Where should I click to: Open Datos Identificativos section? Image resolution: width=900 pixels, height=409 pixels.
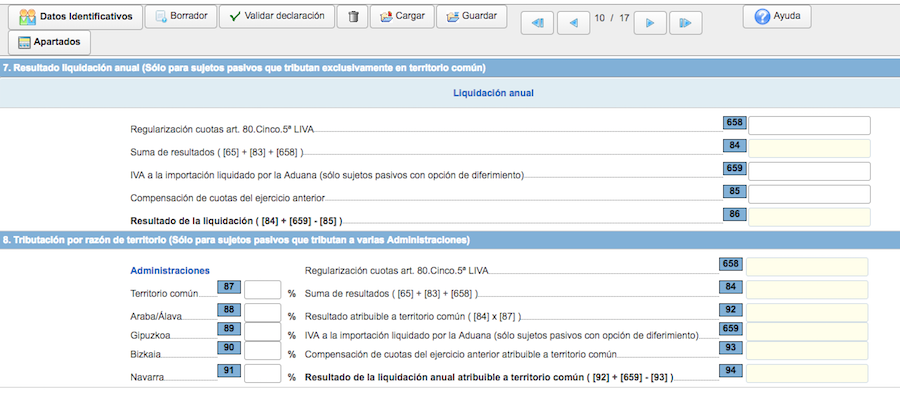[75, 17]
